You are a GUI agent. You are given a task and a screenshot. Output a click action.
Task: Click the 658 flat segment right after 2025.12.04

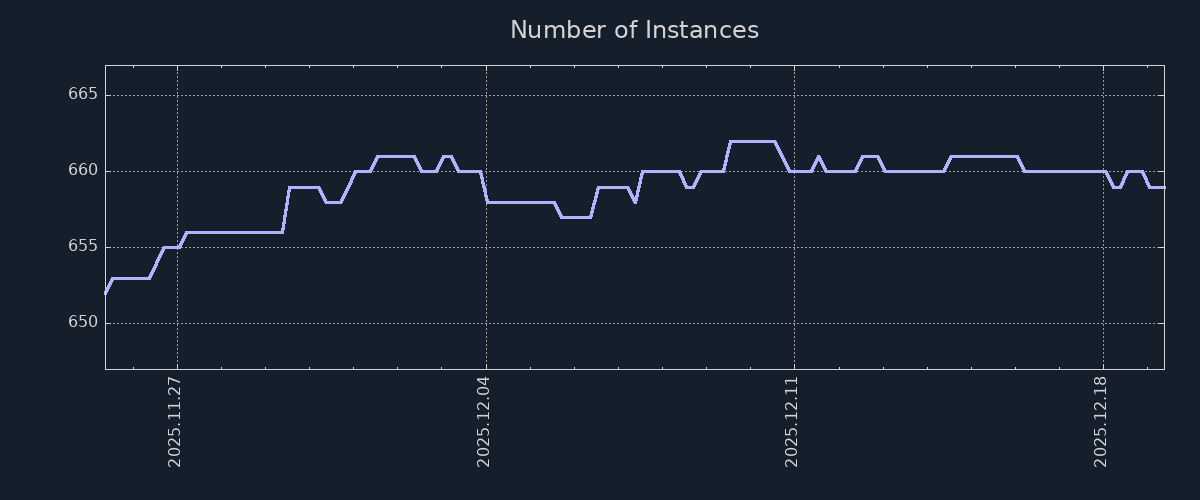[x=520, y=202]
